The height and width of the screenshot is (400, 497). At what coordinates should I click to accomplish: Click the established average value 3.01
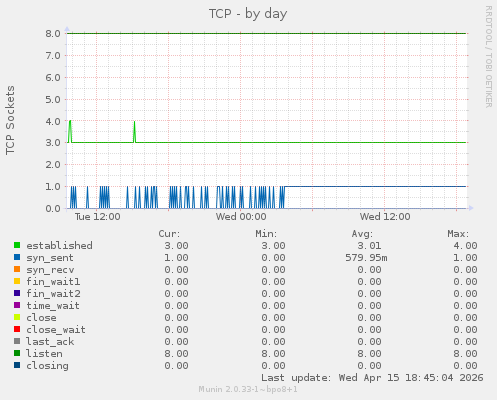click(369, 246)
